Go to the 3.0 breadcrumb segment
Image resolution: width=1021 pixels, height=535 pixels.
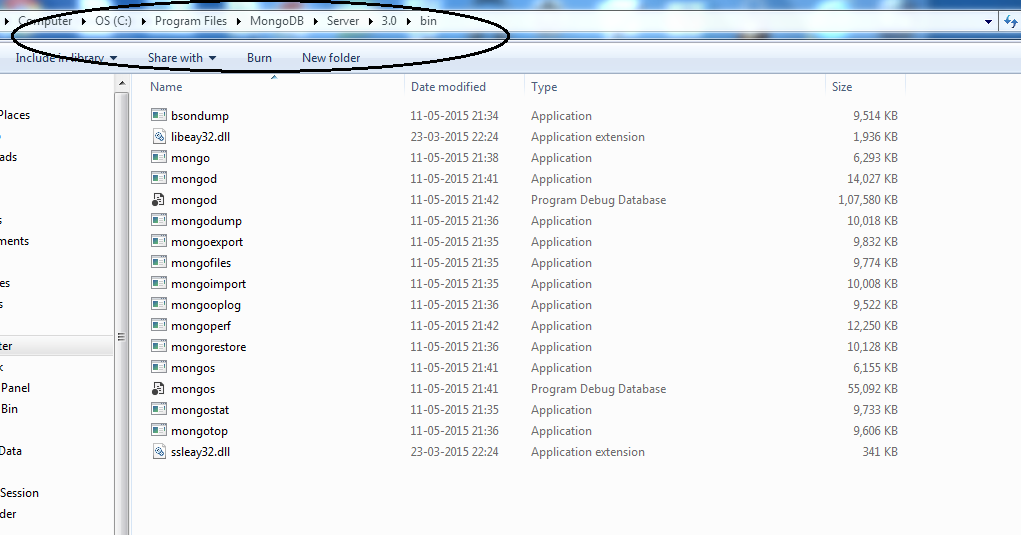(389, 21)
